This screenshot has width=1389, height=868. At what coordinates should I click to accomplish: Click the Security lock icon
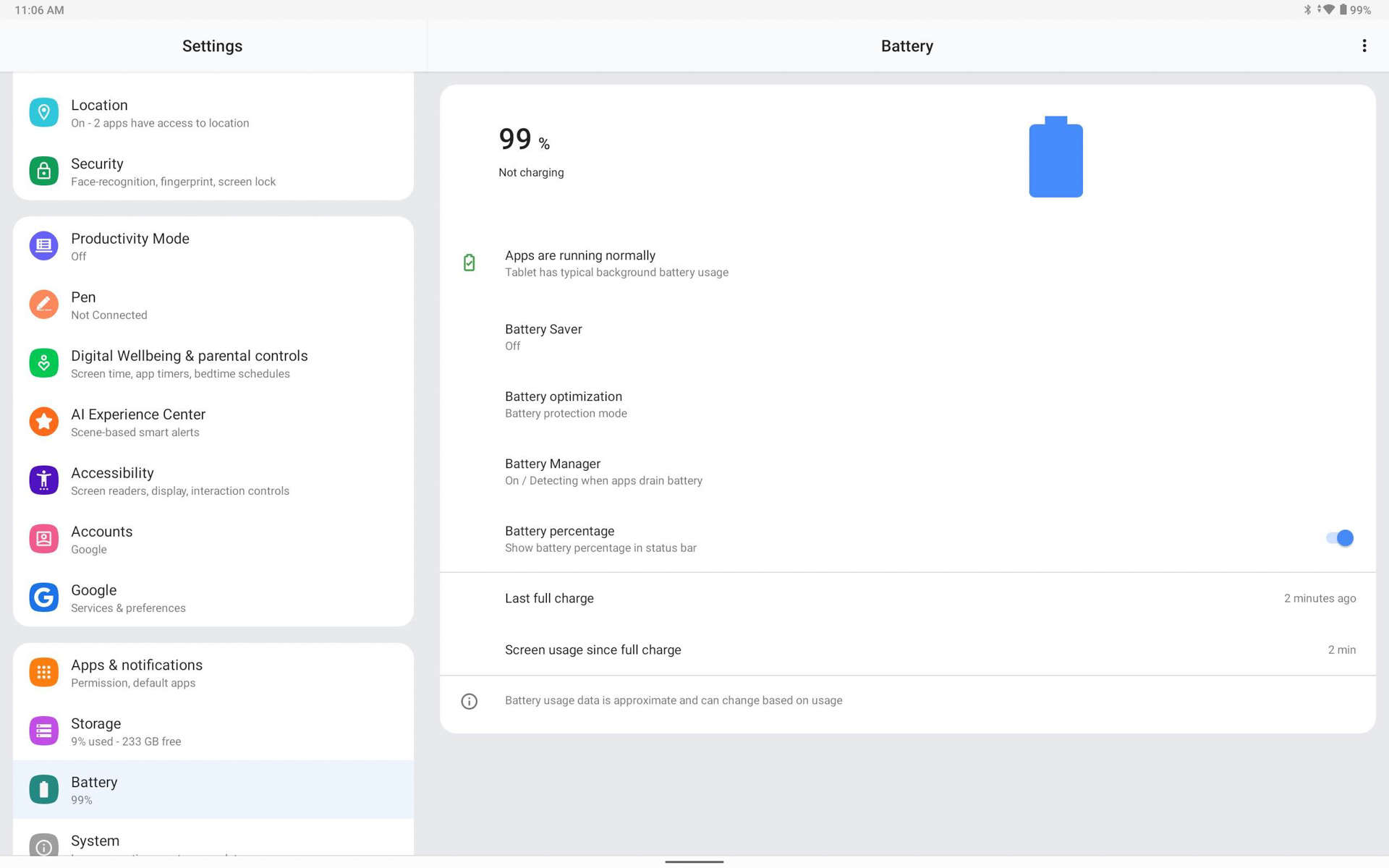(x=43, y=171)
